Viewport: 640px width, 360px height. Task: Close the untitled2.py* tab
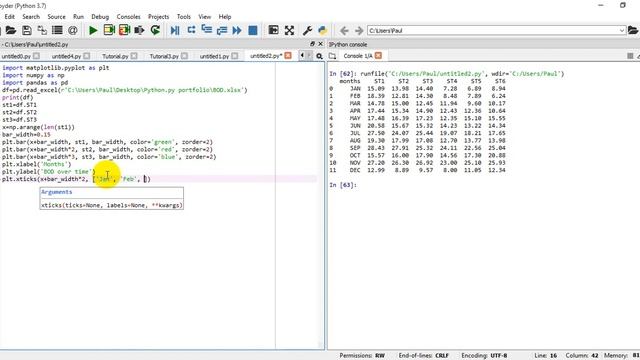[288, 56]
